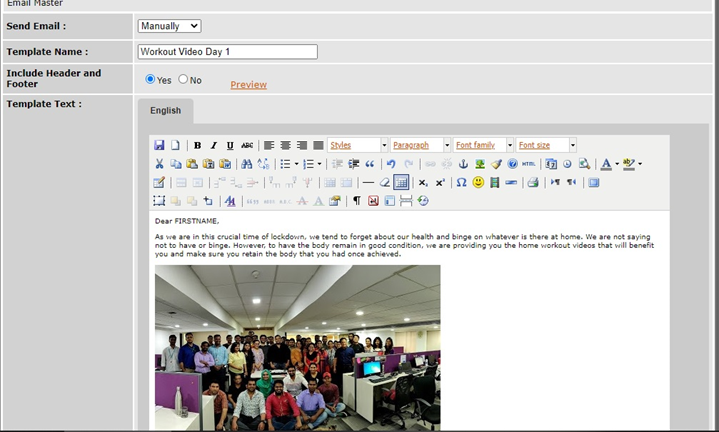Toggle fullscreen editor mode
This screenshot has width=719, height=432.
tap(594, 183)
